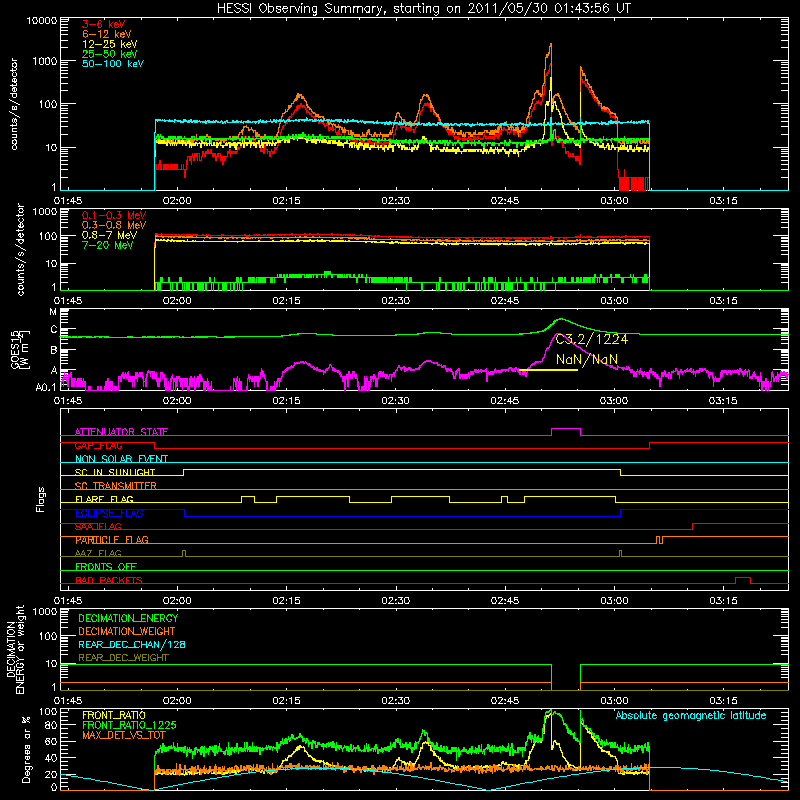Image resolution: width=800 pixels, height=800 pixels.
Task: Click the BAD_PACKETS pulse after 03:15
Action: [x=743, y=578]
